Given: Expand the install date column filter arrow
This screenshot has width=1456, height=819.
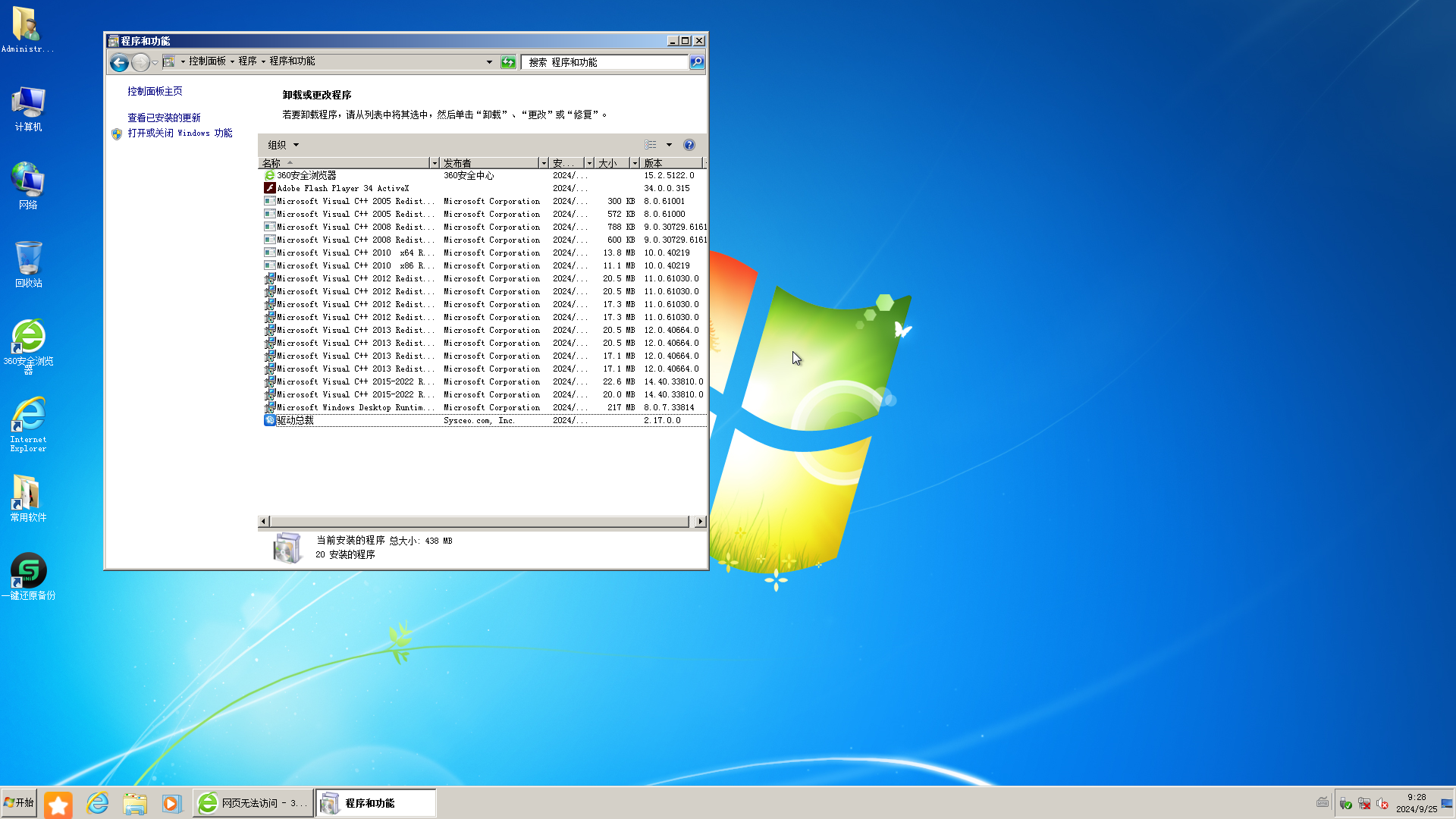Looking at the screenshot, I should pyautogui.click(x=589, y=163).
